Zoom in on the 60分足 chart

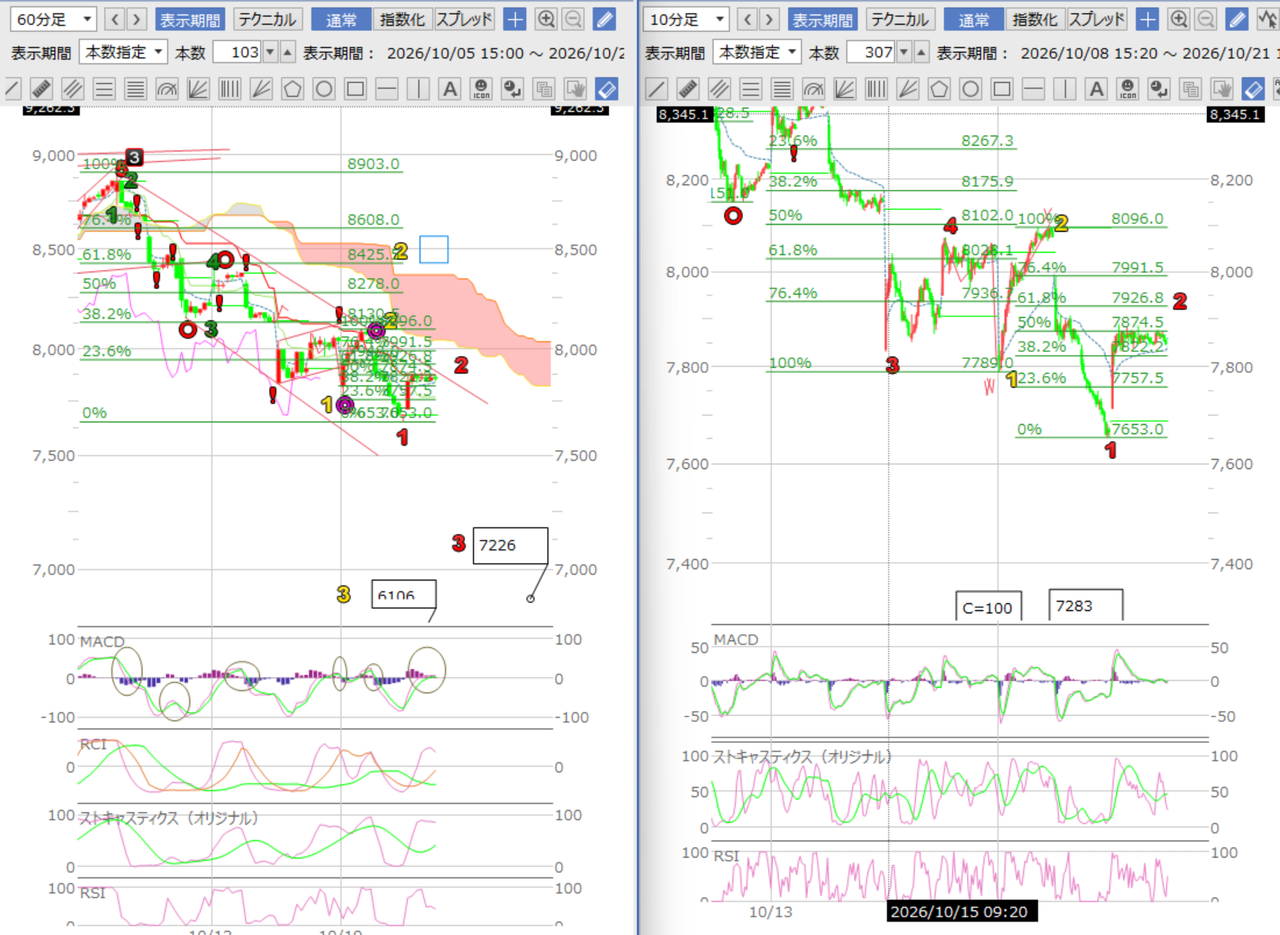pyautogui.click(x=546, y=19)
